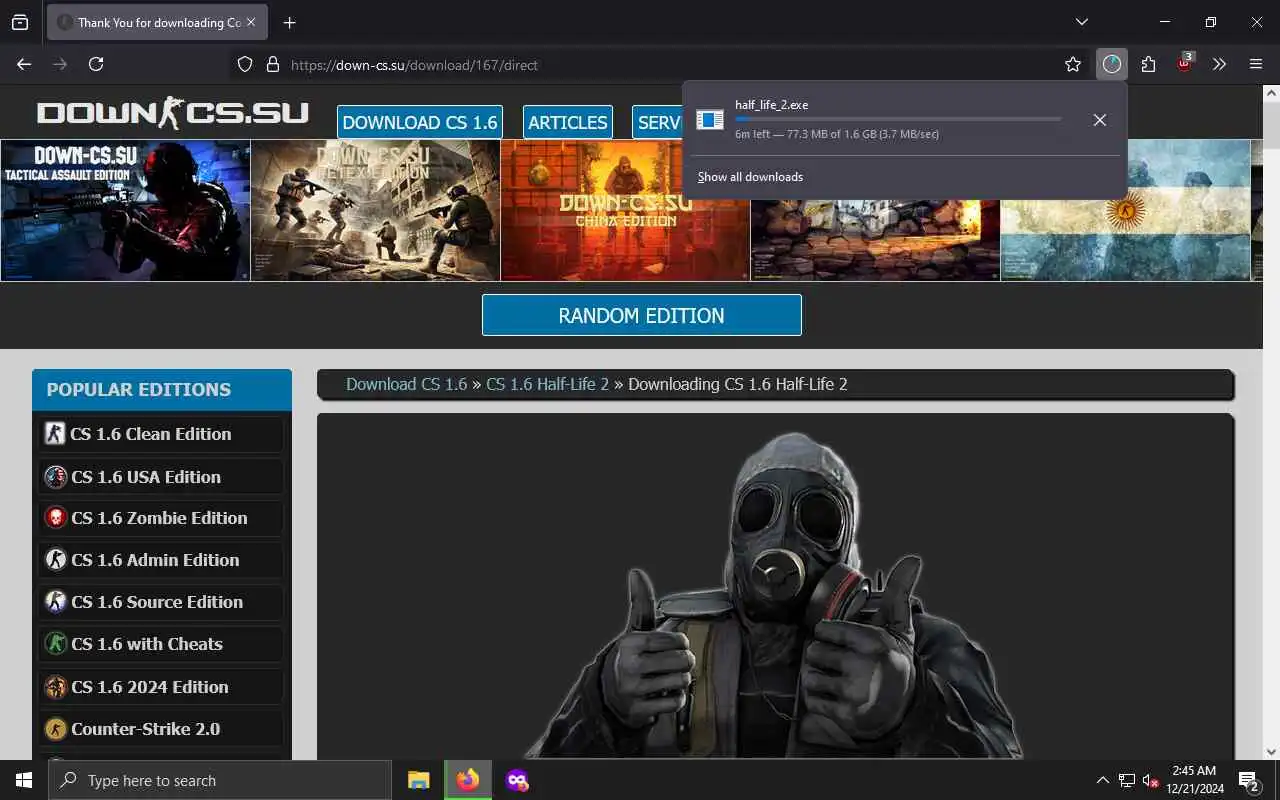Open the Firefox hamburger application menu
The width and height of the screenshot is (1280, 800).
1256,65
